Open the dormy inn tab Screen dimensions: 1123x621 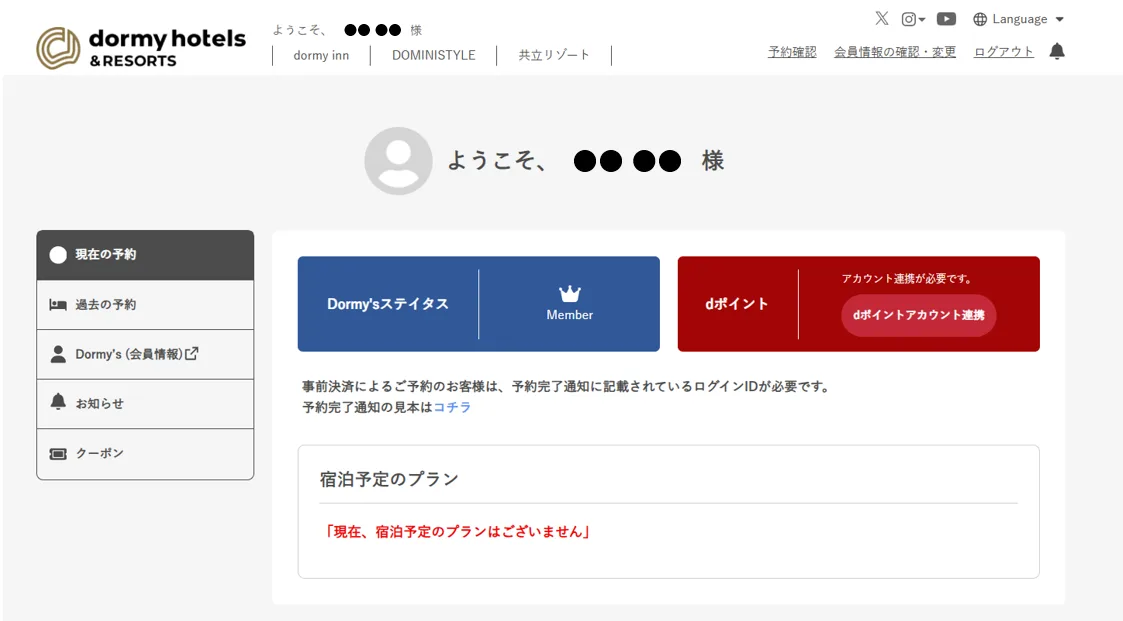[x=321, y=55]
